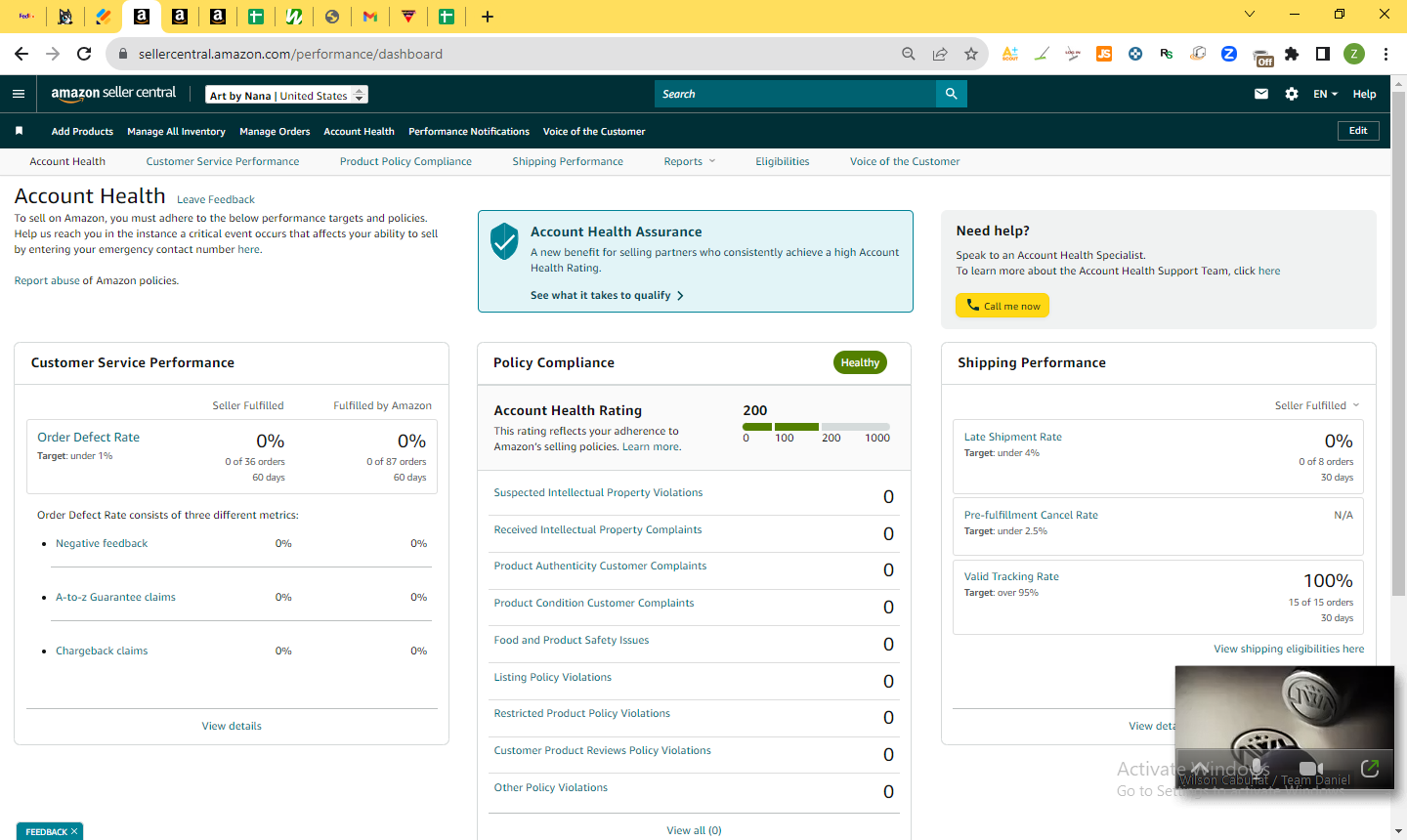Image resolution: width=1407 pixels, height=840 pixels.
Task: Click the Edit navigation button
Action: coord(1358,131)
